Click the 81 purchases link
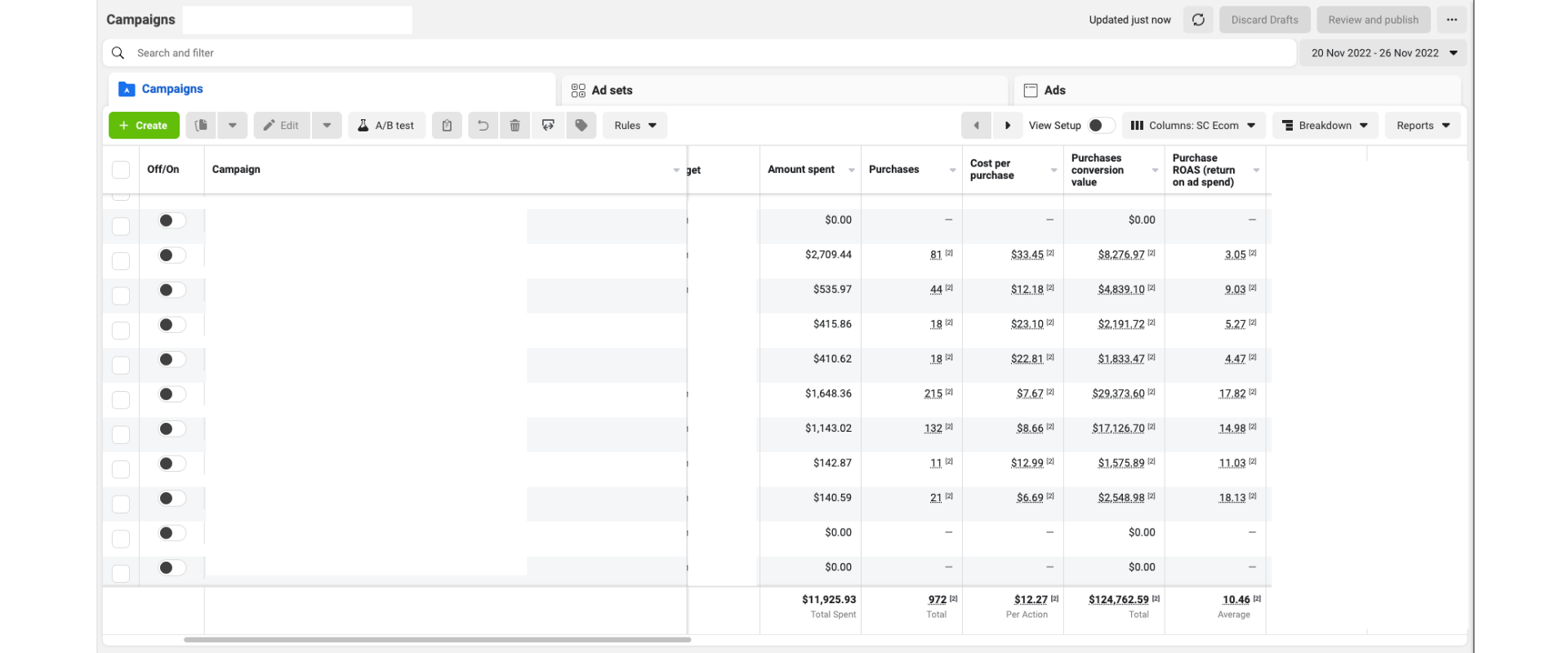The width and height of the screenshot is (1568, 653). [x=936, y=255]
